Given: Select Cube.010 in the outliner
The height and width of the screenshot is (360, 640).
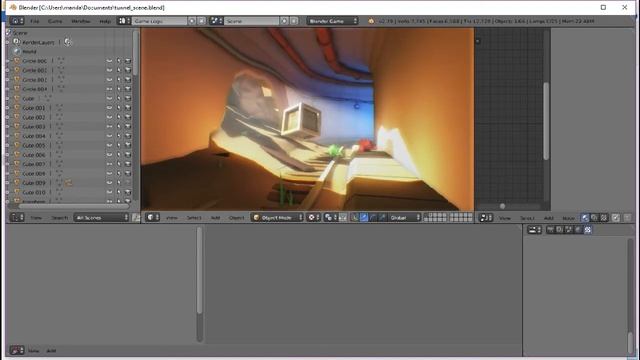Looking at the screenshot, I should [x=34, y=192].
